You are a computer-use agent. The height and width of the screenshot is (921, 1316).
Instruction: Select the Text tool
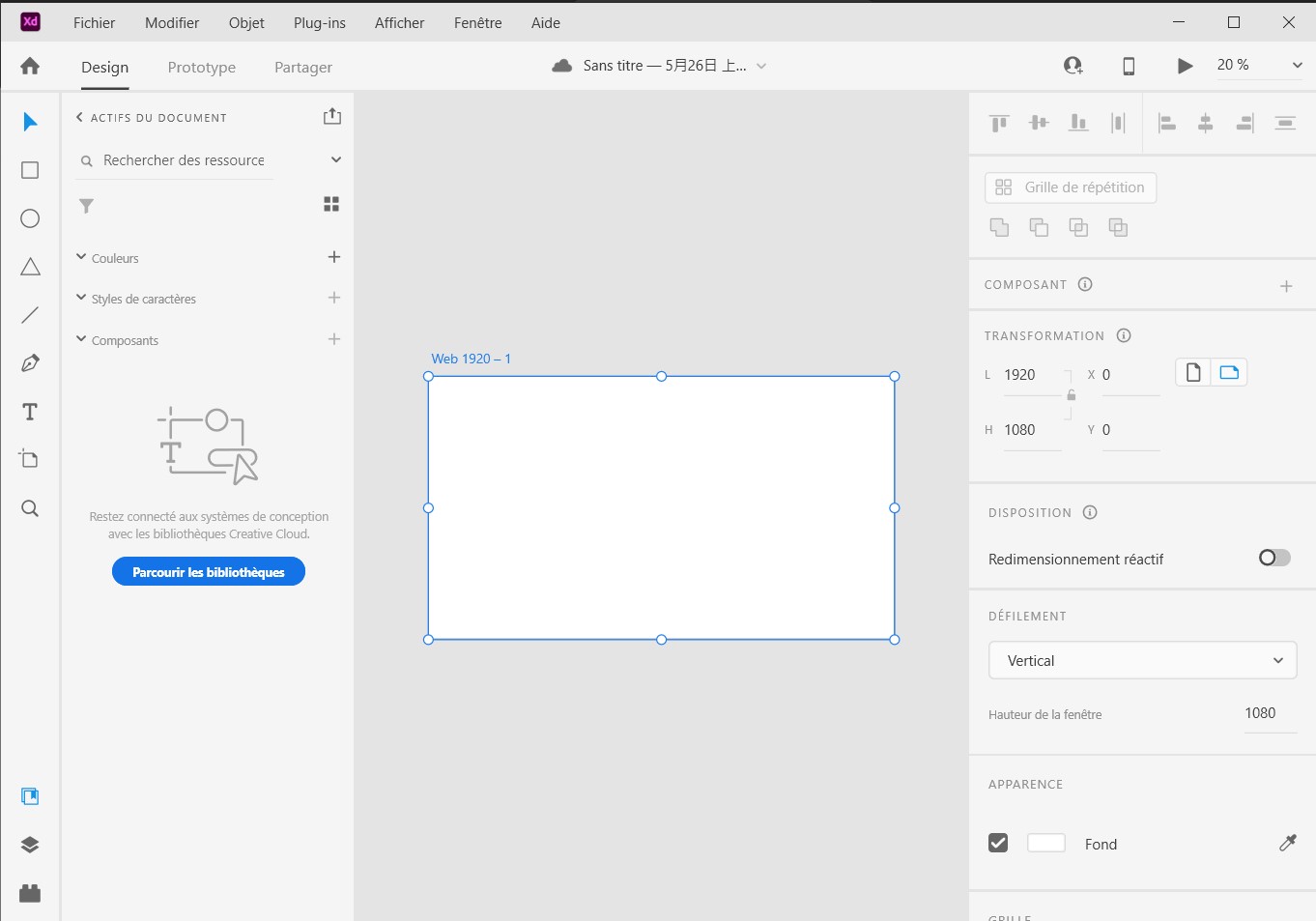pos(30,411)
